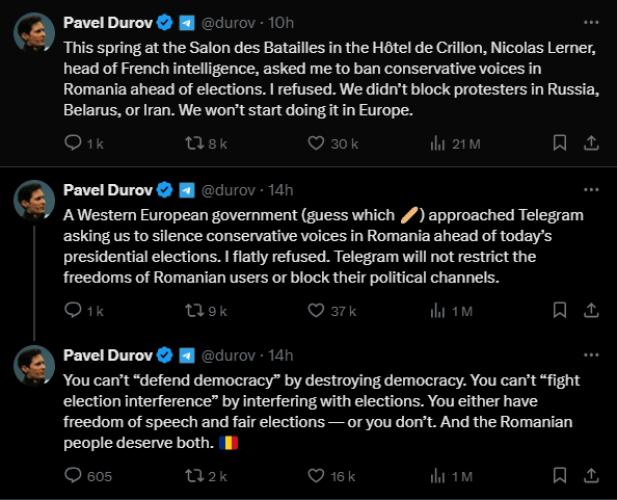The height and width of the screenshot is (500, 617).
Task: Open Pavel Durov's avatar on middle tweet
Action: (x=34, y=200)
